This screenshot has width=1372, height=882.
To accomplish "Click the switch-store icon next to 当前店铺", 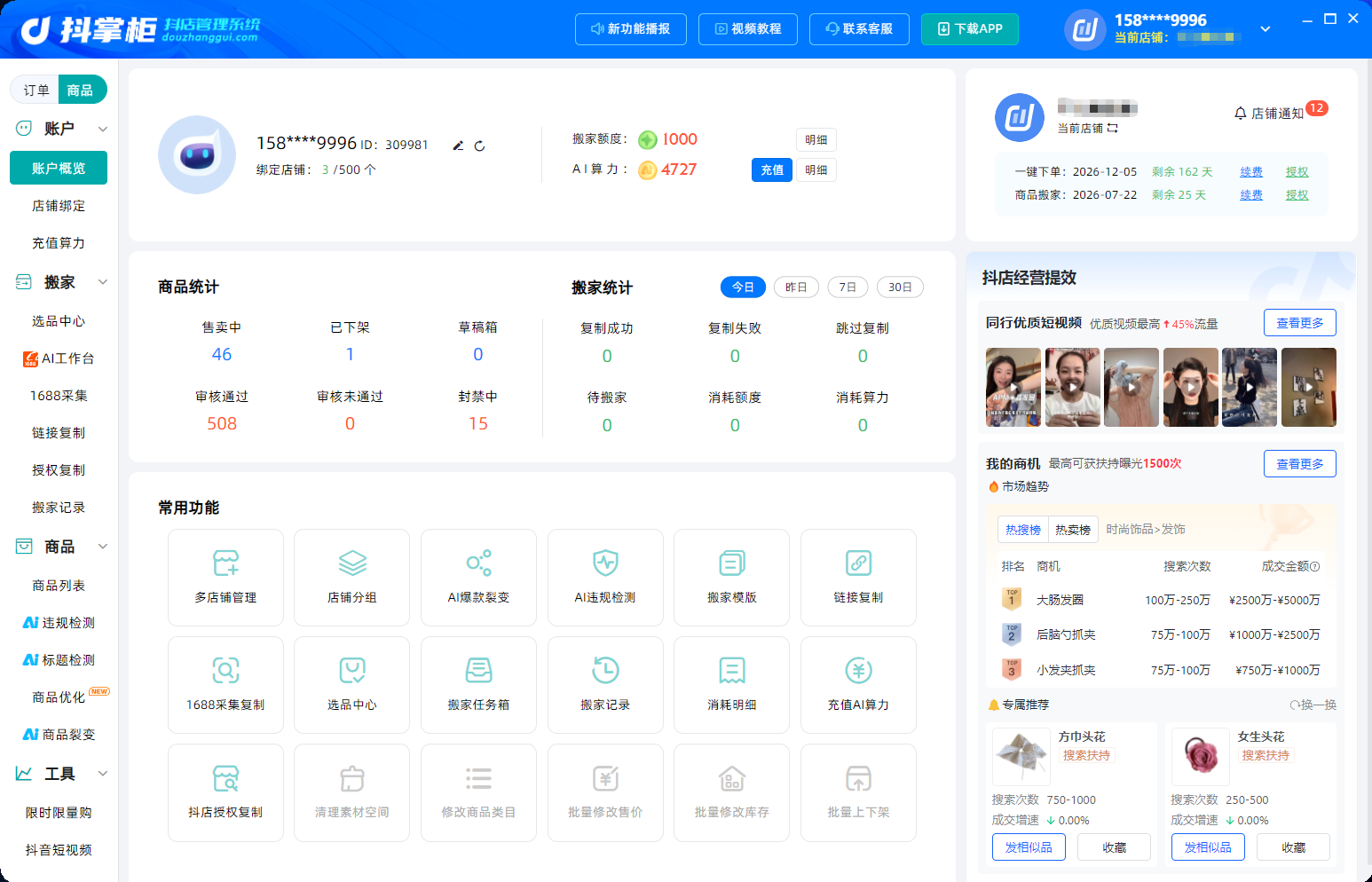I will (x=1113, y=129).
